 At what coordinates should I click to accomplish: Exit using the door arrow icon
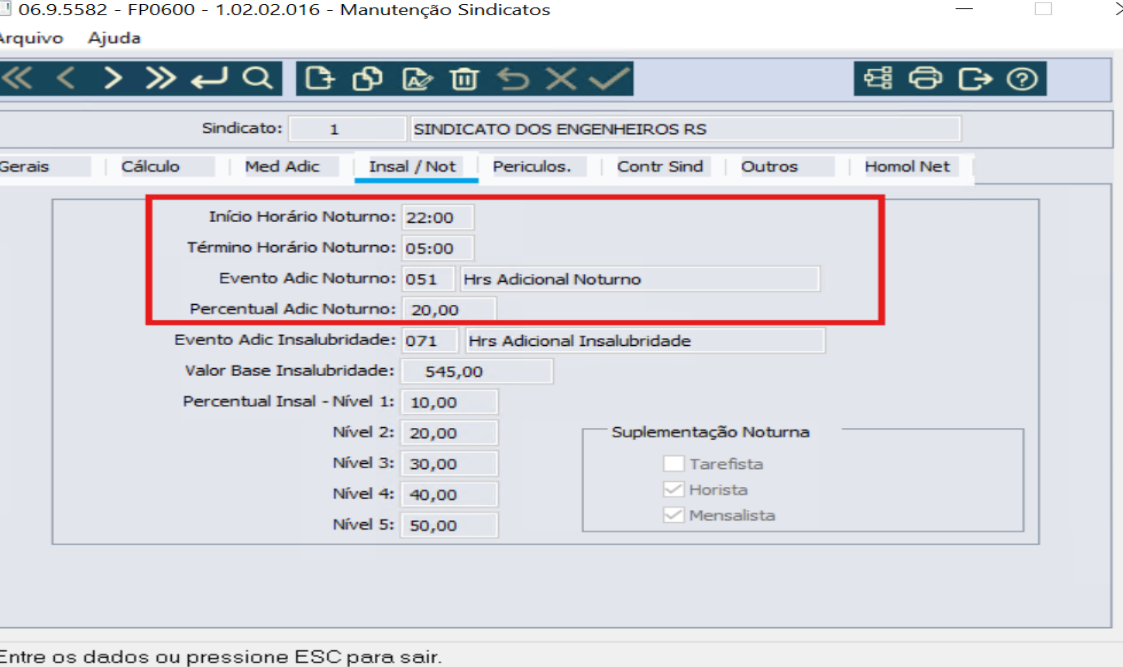[x=975, y=77]
